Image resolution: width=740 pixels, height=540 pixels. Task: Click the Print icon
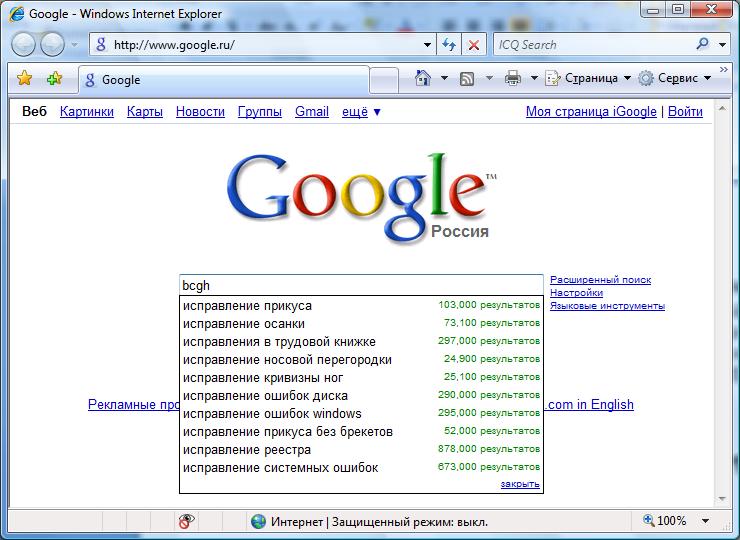pos(513,78)
